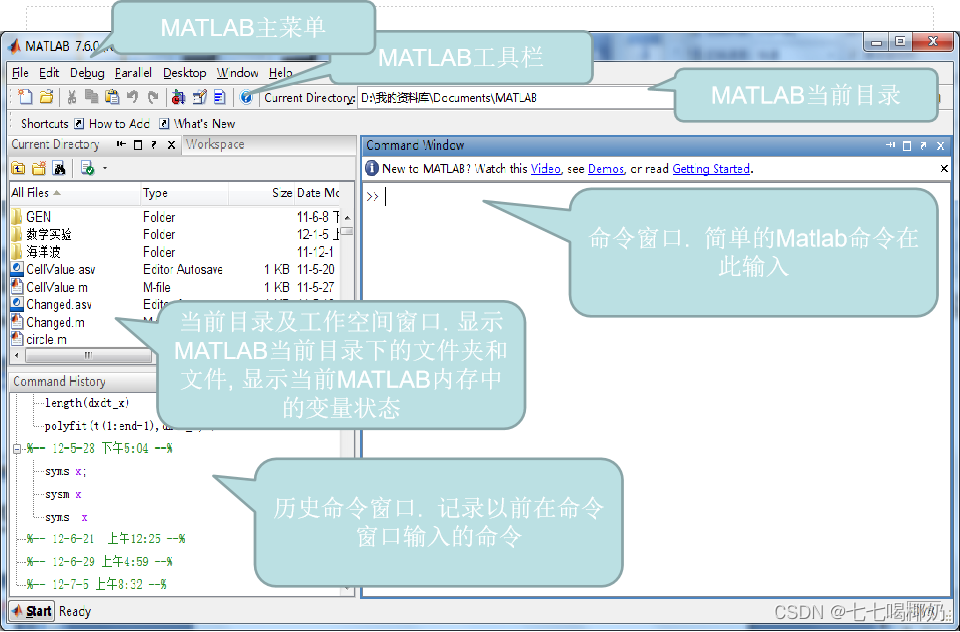Click the Cut scissors icon
960x632 pixels.
click(x=72, y=97)
